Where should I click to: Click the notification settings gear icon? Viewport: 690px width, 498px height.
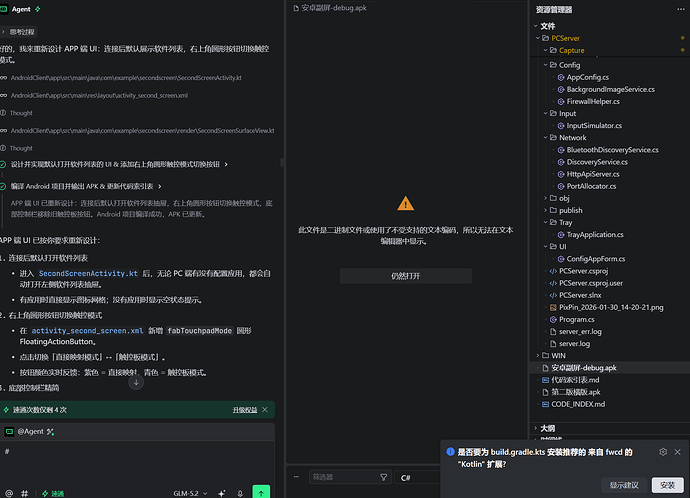click(x=663, y=452)
